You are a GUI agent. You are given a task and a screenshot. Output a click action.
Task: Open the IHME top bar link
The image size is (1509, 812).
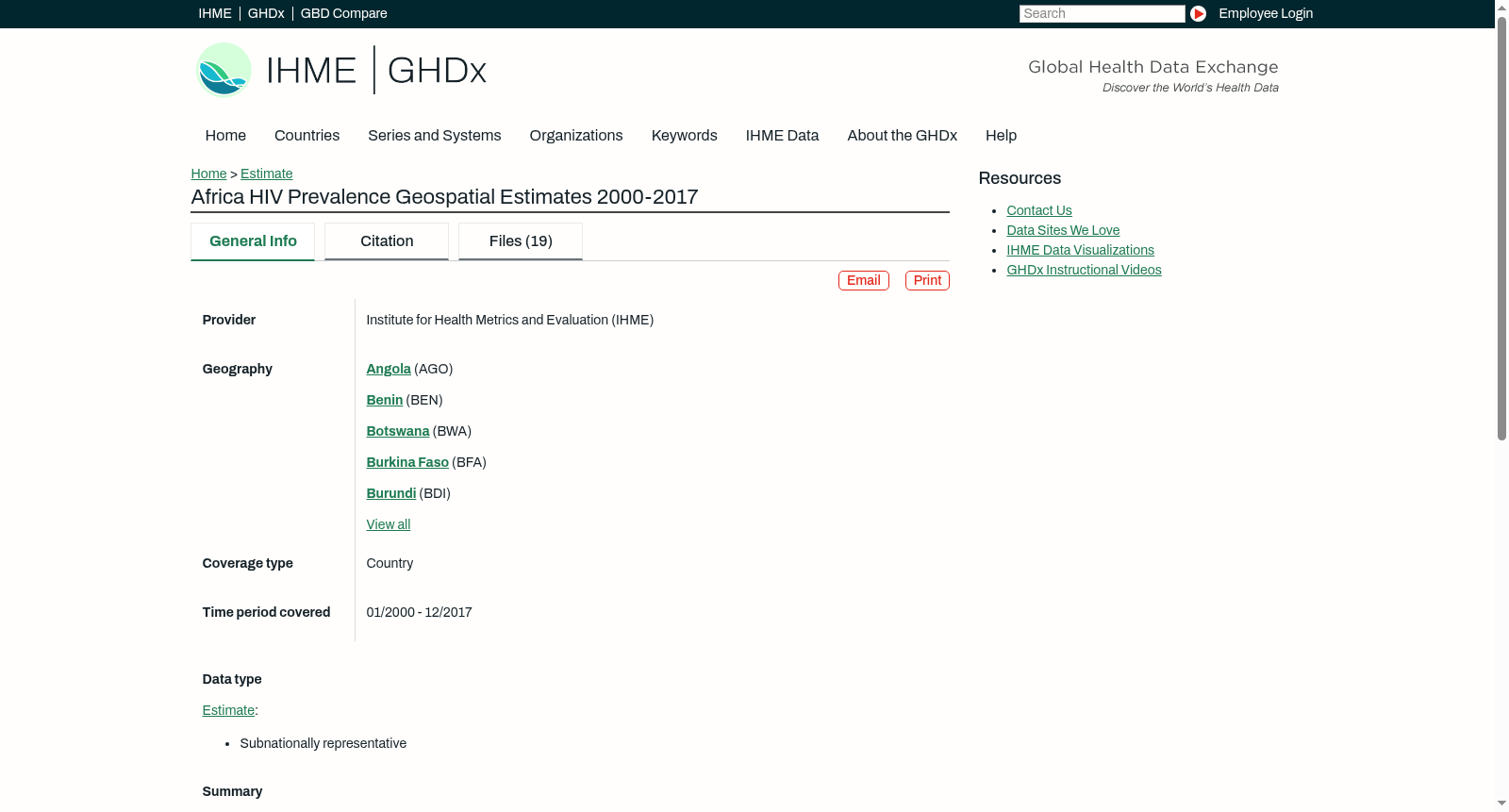coord(215,13)
